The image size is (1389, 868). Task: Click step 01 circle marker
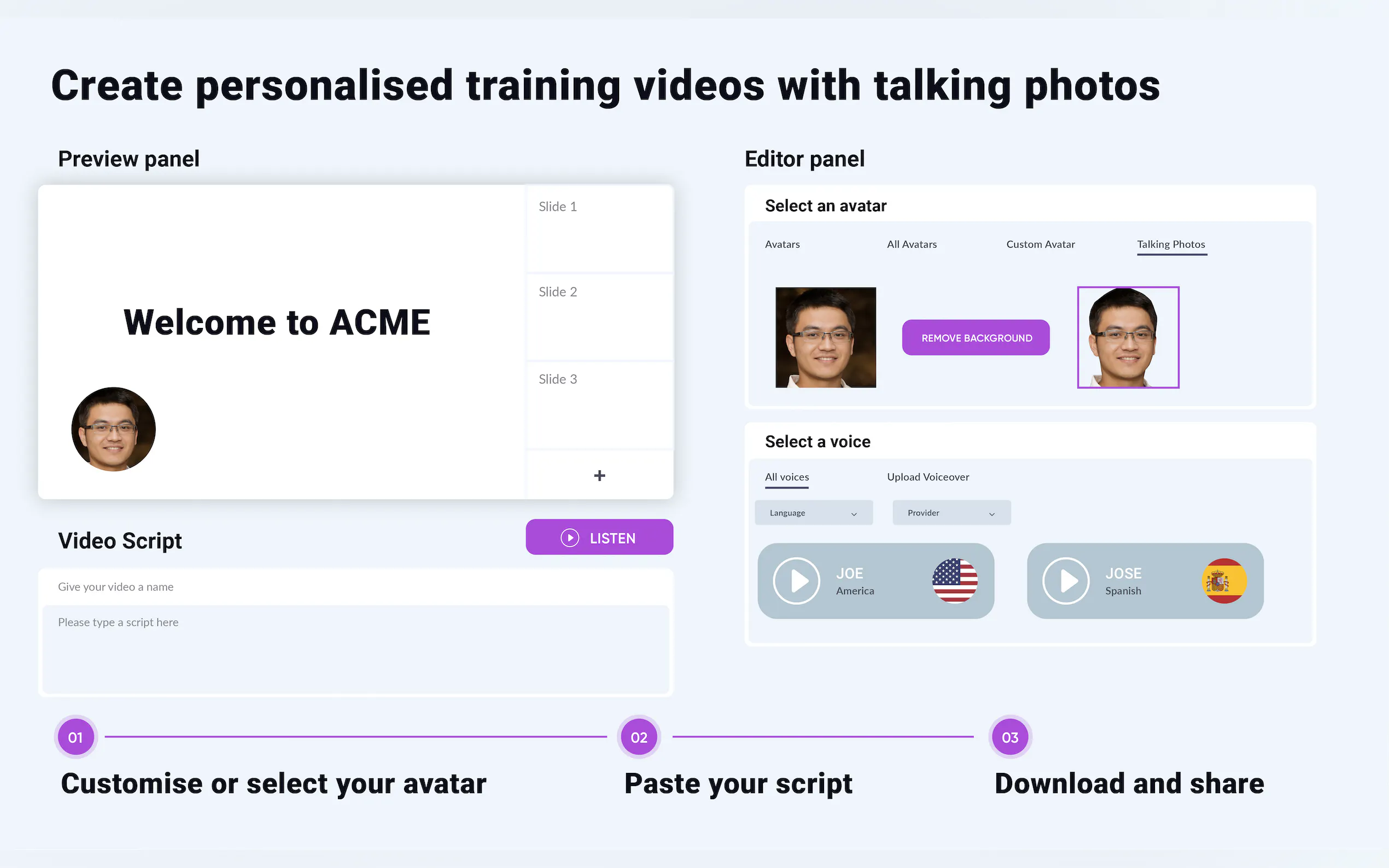(75, 737)
